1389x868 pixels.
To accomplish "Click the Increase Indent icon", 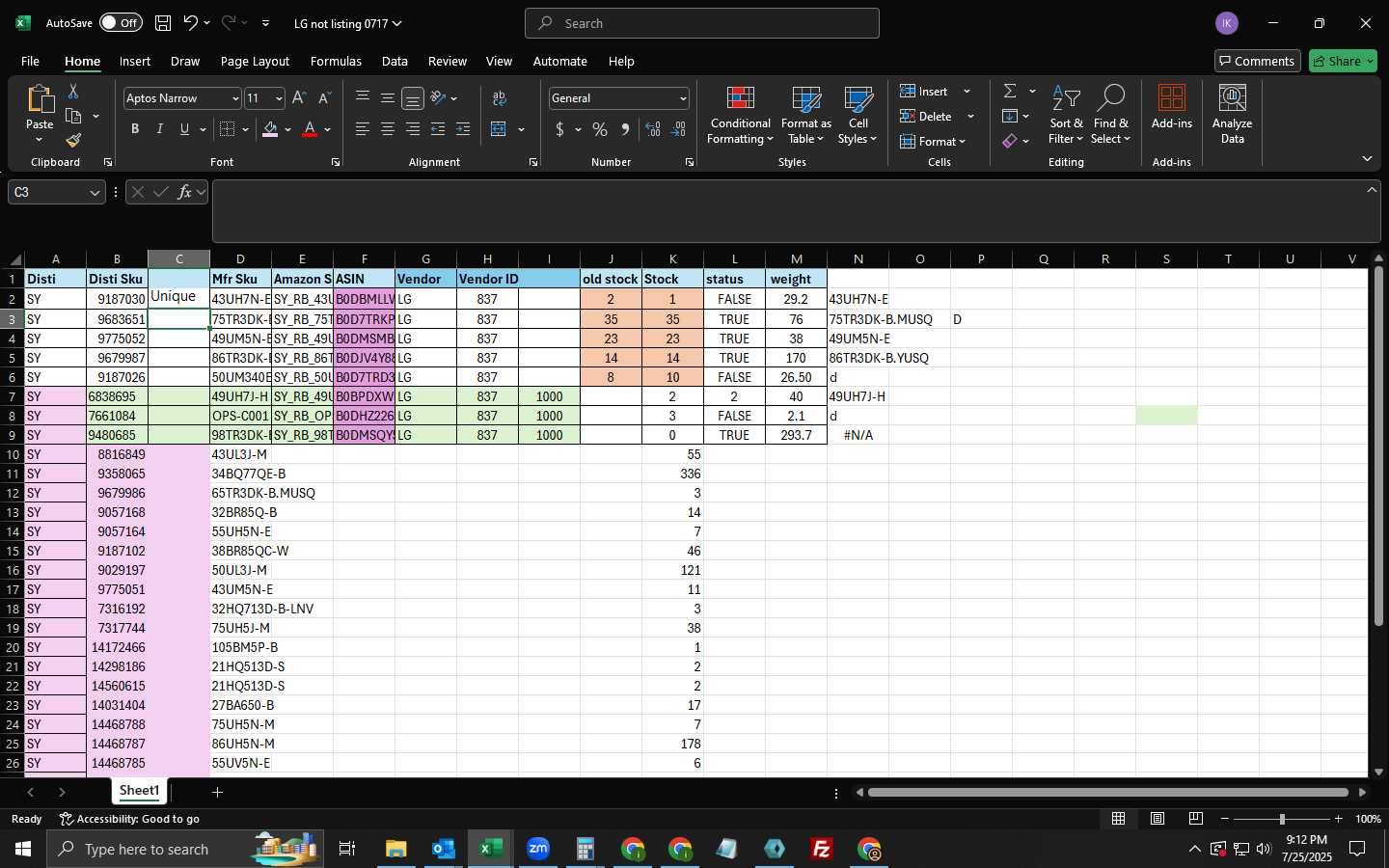I will point(463,129).
